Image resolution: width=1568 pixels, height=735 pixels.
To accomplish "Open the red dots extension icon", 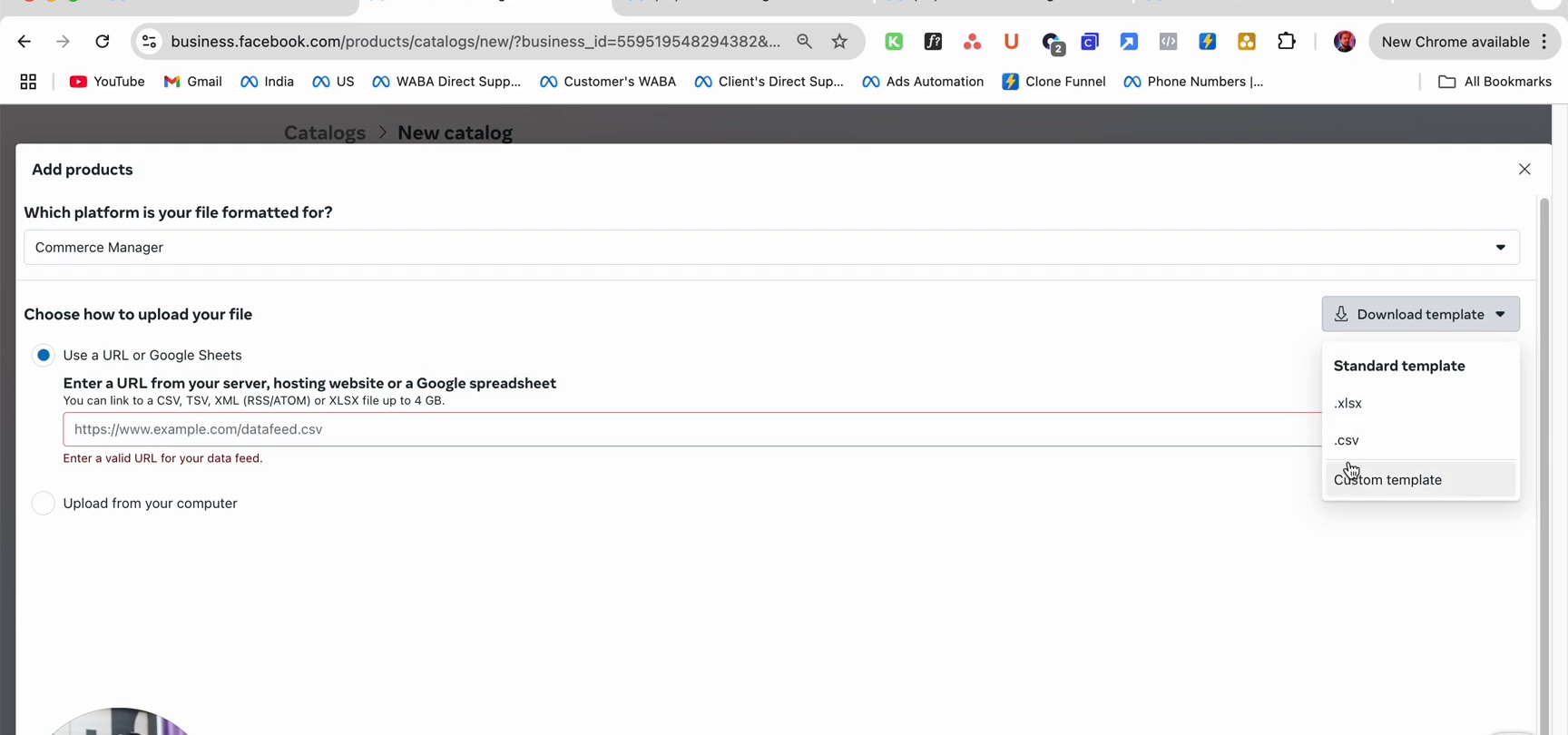I will 972,42.
